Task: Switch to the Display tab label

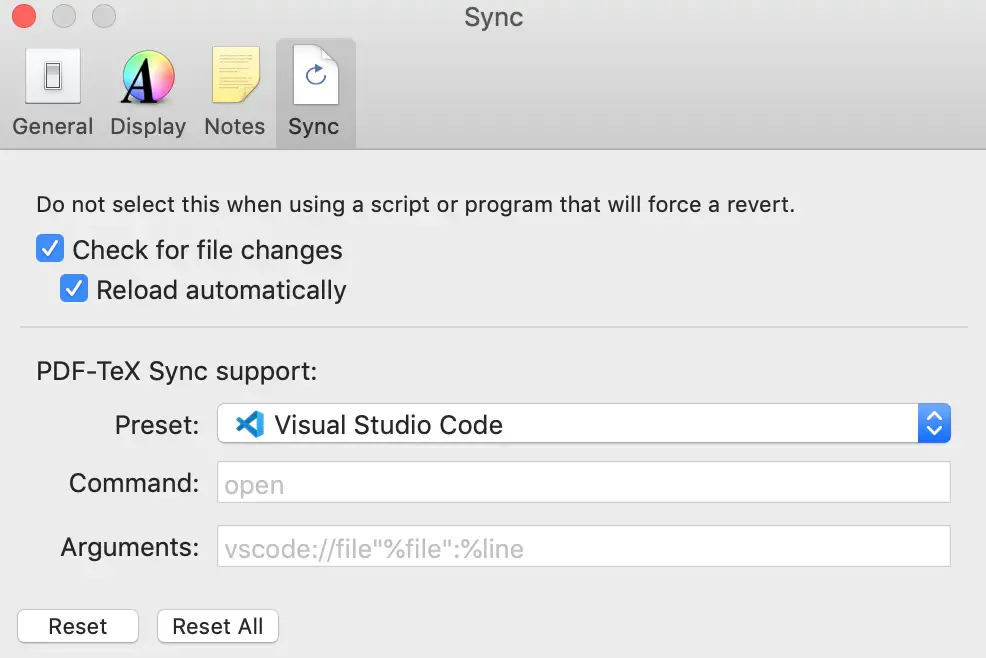Action: pyautogui.click(x=148, y=127)
